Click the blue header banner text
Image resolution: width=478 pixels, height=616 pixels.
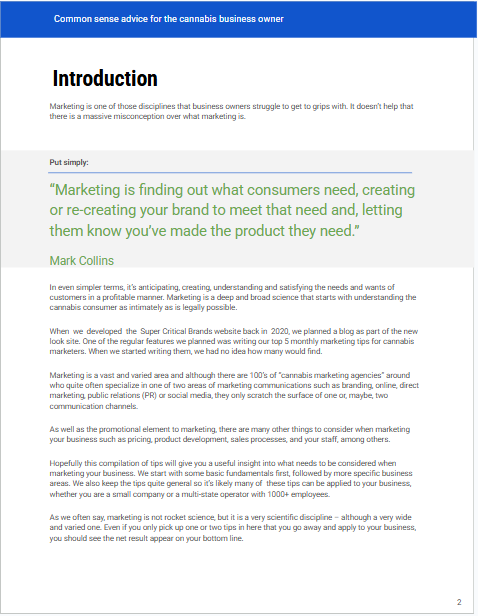click(168, 19)
